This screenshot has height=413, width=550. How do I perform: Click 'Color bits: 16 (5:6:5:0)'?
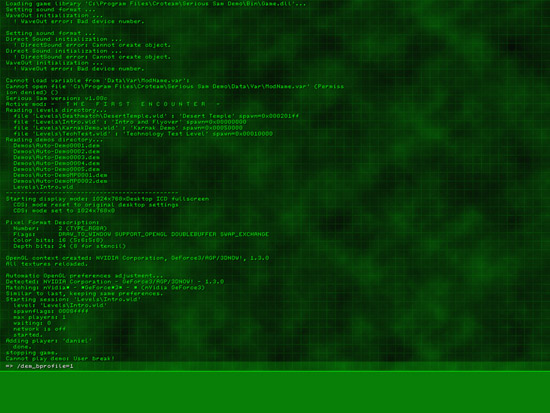pyautogui.click(x=58, y=240)
